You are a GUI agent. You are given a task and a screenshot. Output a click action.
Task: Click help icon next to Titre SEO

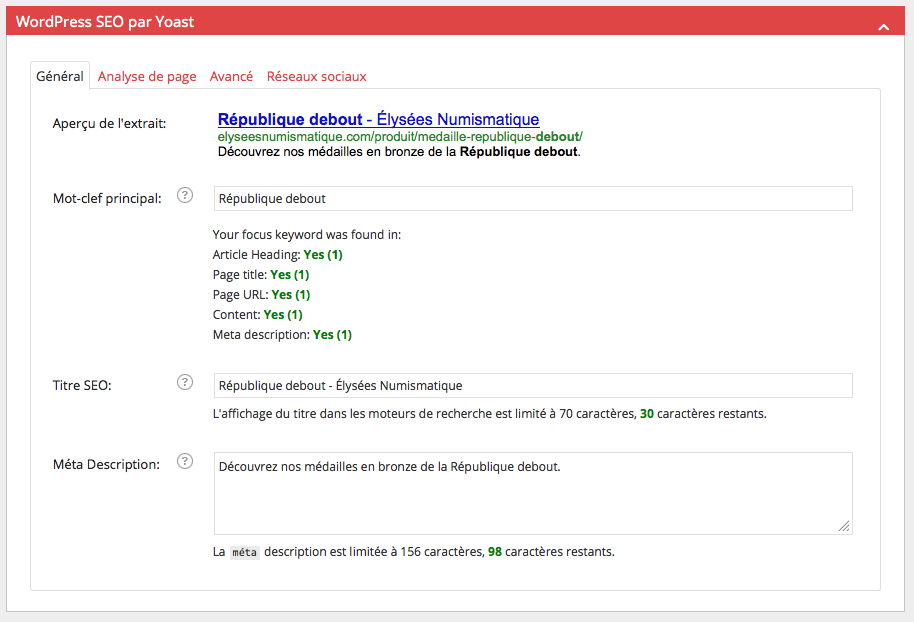click(x=185, y=382)
